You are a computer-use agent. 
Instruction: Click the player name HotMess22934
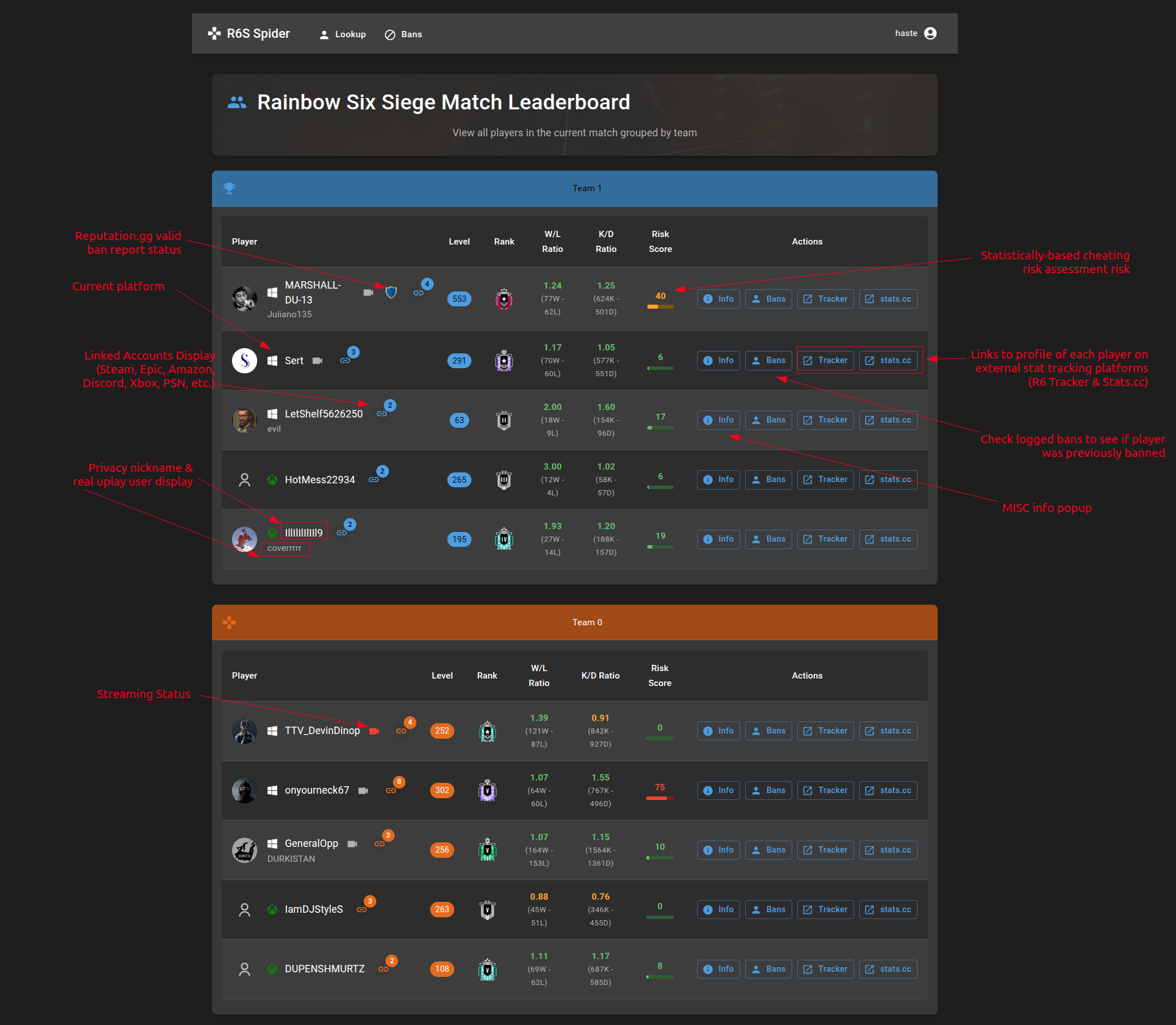320,480
